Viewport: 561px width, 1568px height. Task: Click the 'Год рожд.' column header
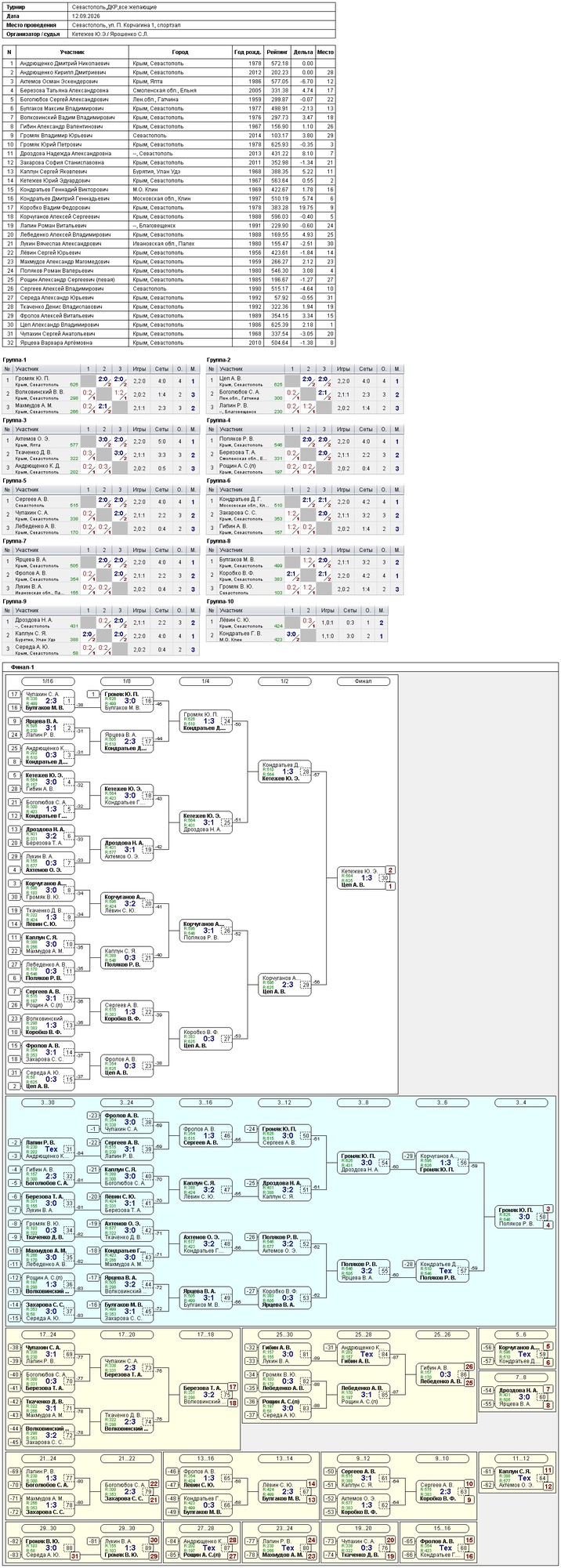248,52
